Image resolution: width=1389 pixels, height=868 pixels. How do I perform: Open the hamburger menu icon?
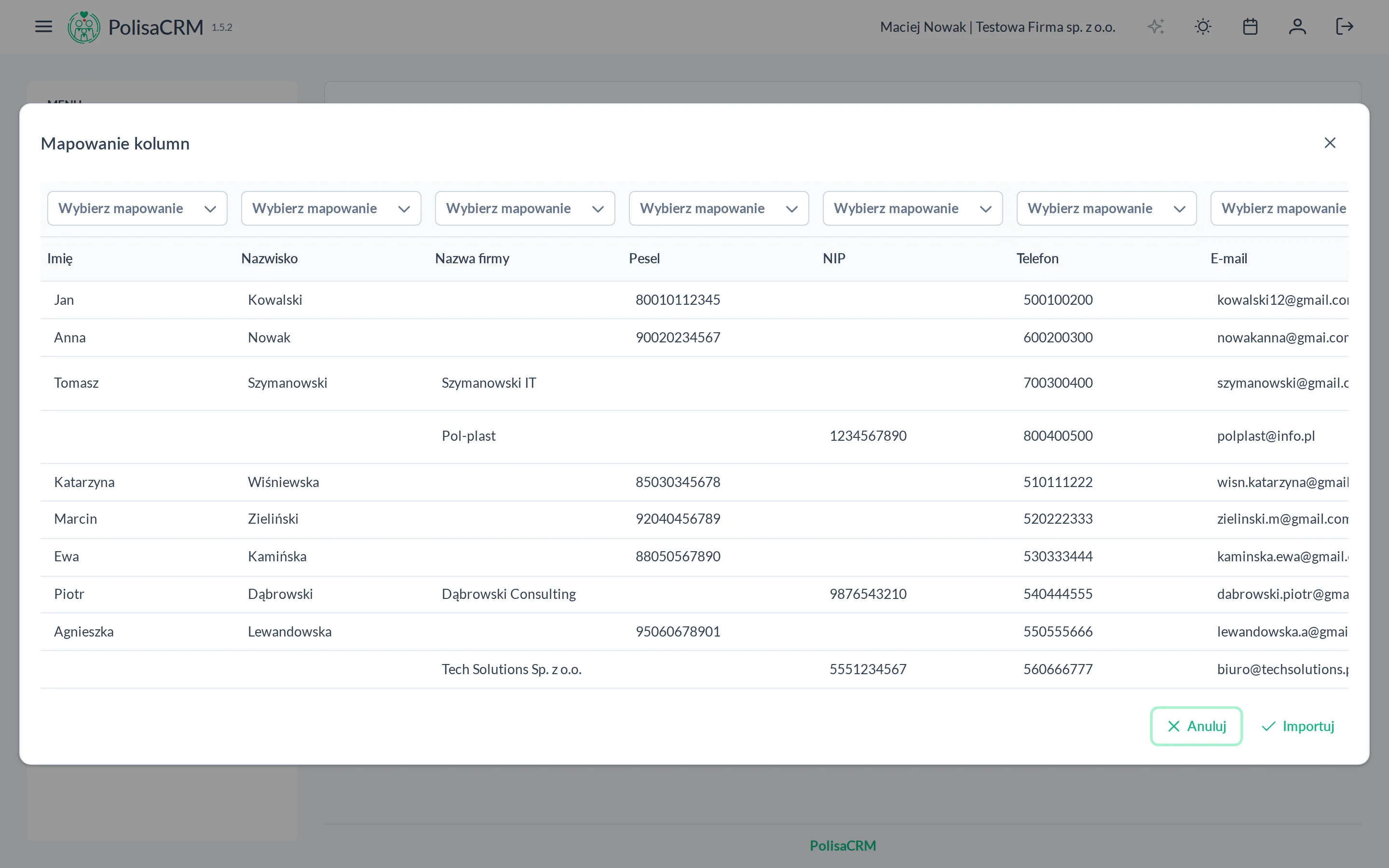point(43,27)
